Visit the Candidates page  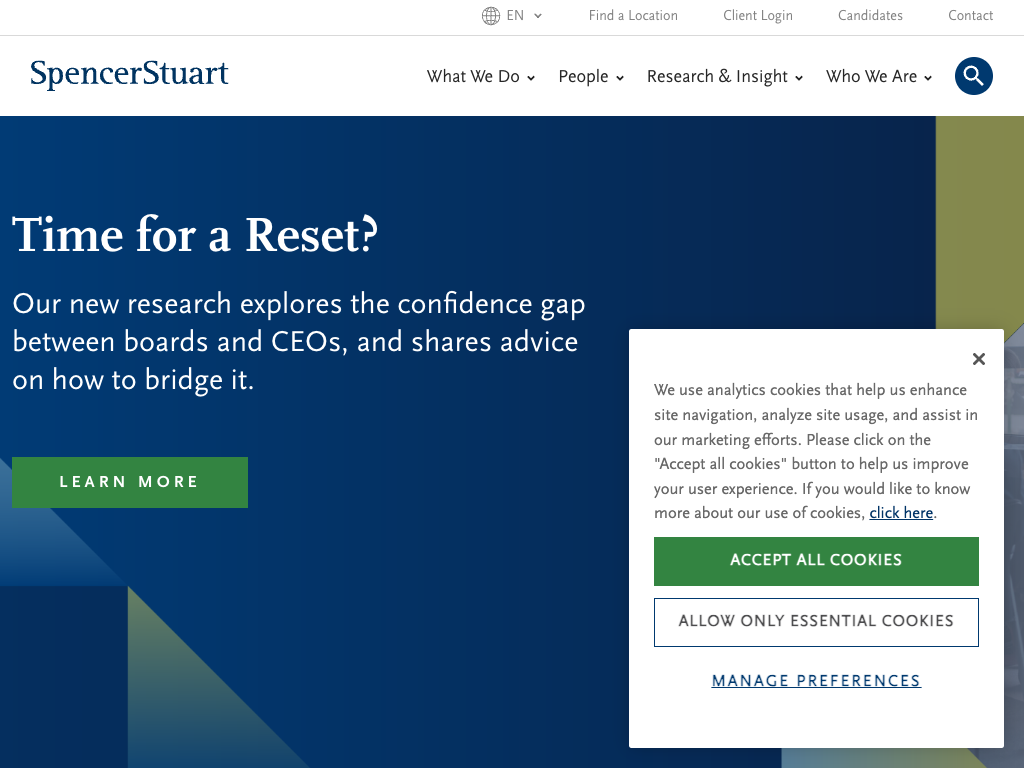(x=870, y=16)
